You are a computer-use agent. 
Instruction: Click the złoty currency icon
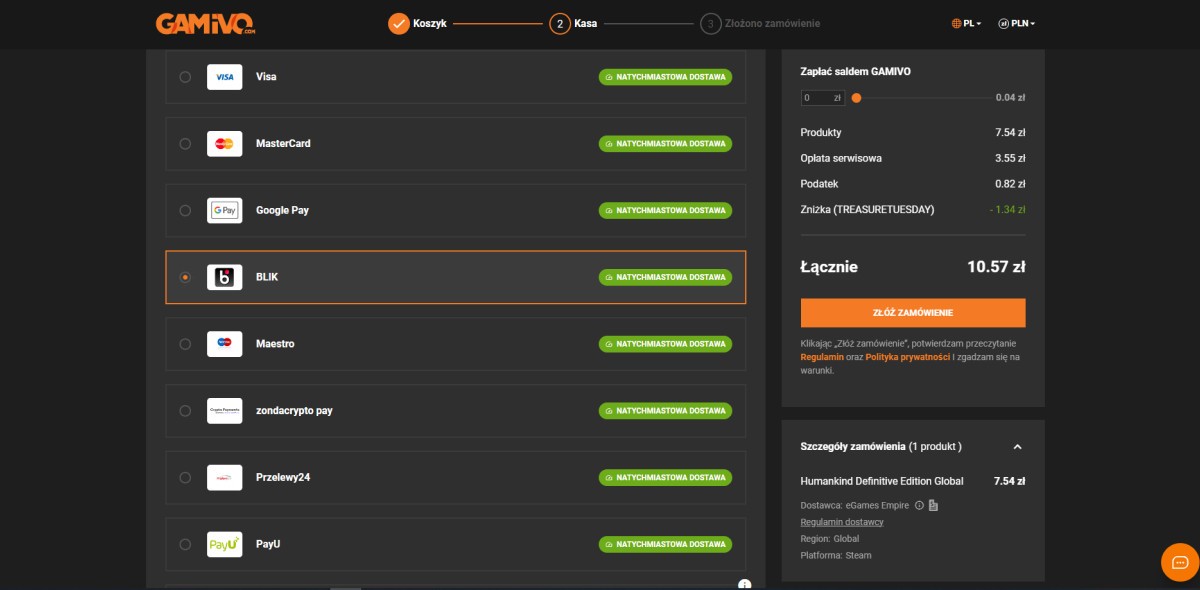point(1002,23)
